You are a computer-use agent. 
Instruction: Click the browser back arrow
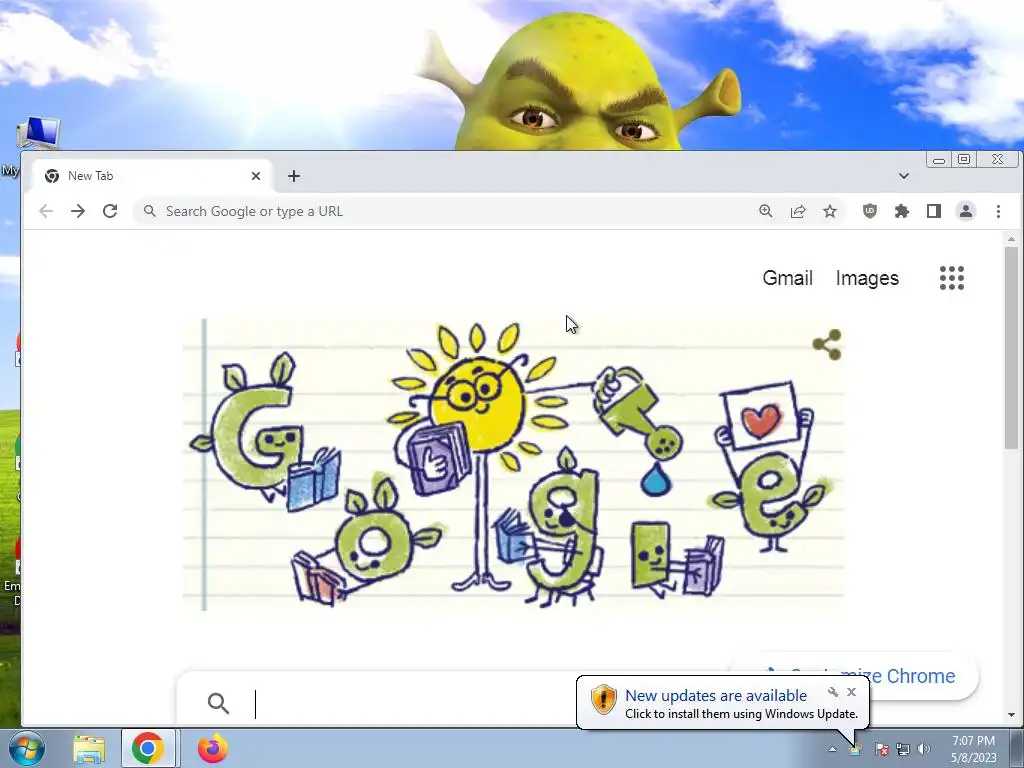(x=46, y=211)
